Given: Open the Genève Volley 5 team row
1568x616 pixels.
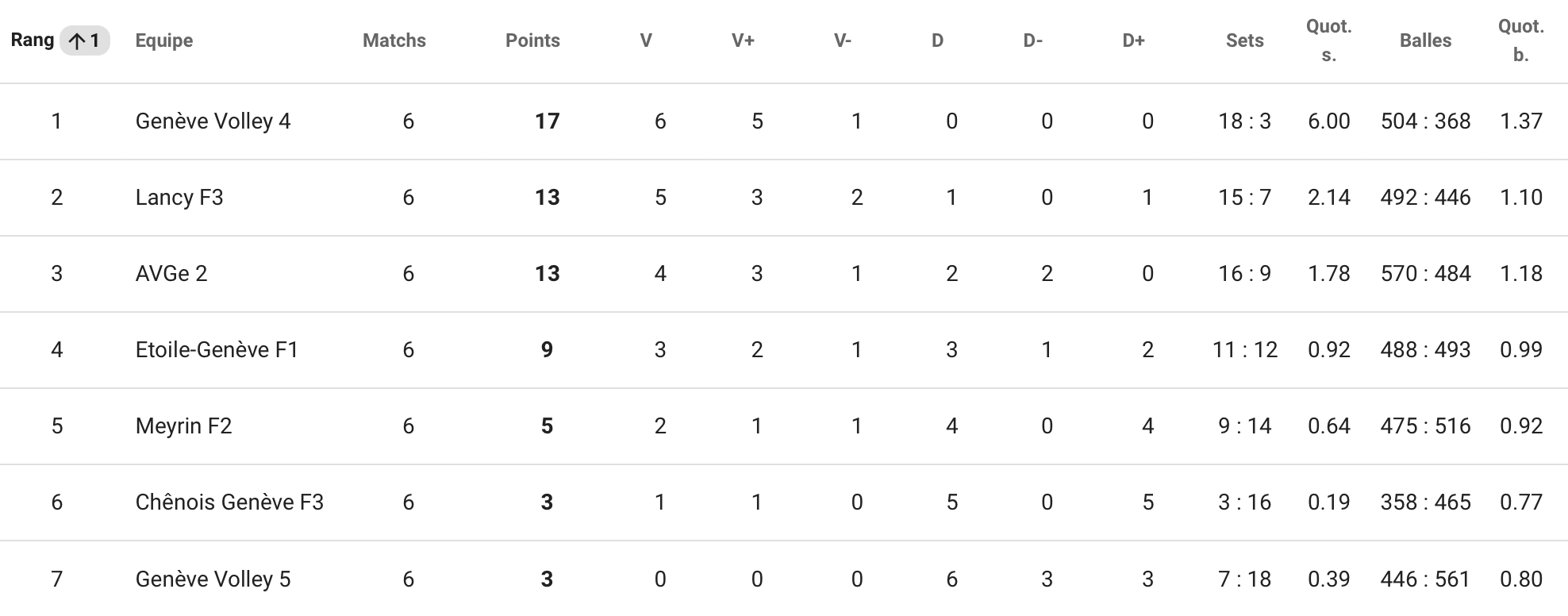Looking at the screenshot, I should [x=784, y=579].
